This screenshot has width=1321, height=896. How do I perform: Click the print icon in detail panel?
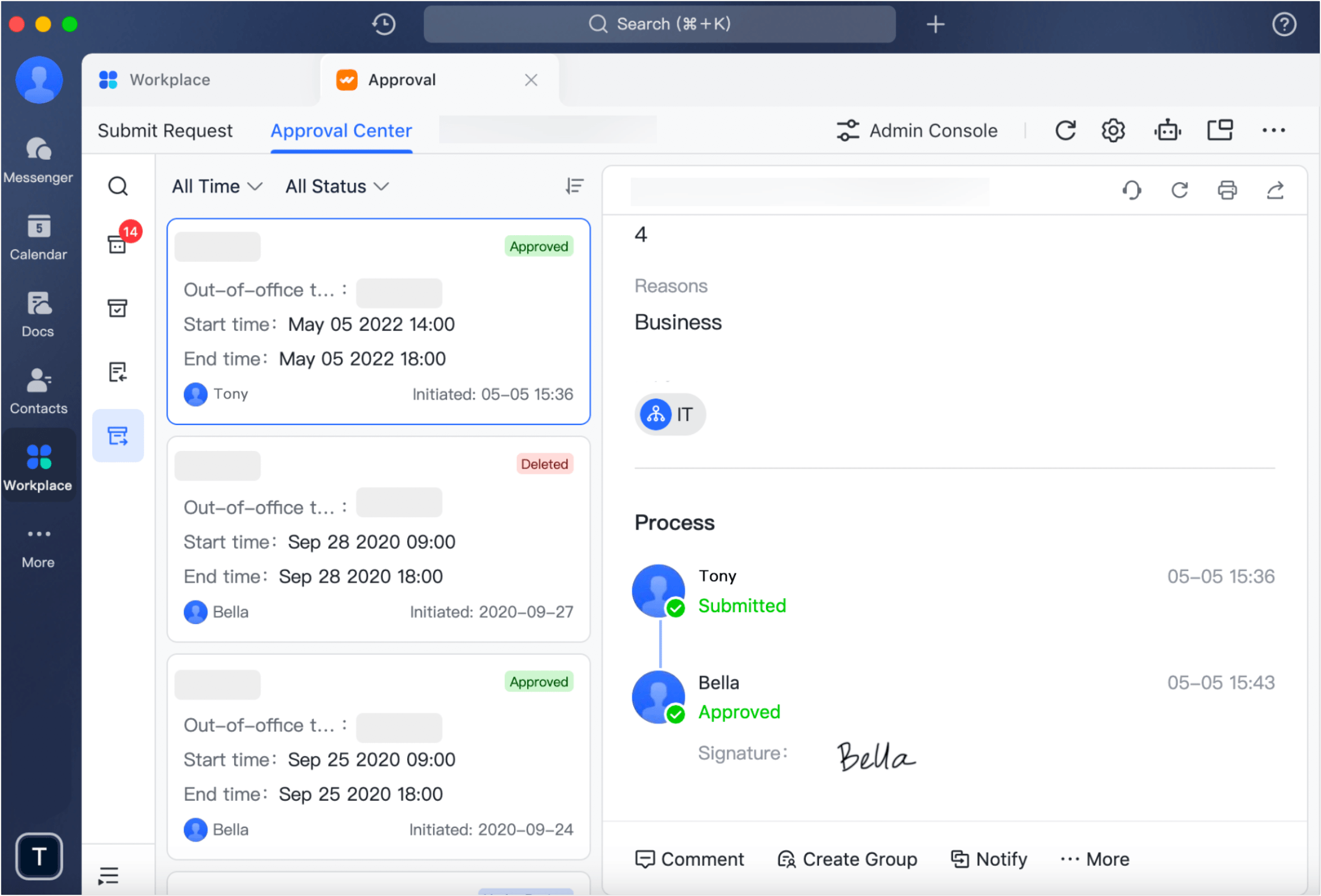pyautogui.click(x=1227, y=191)
